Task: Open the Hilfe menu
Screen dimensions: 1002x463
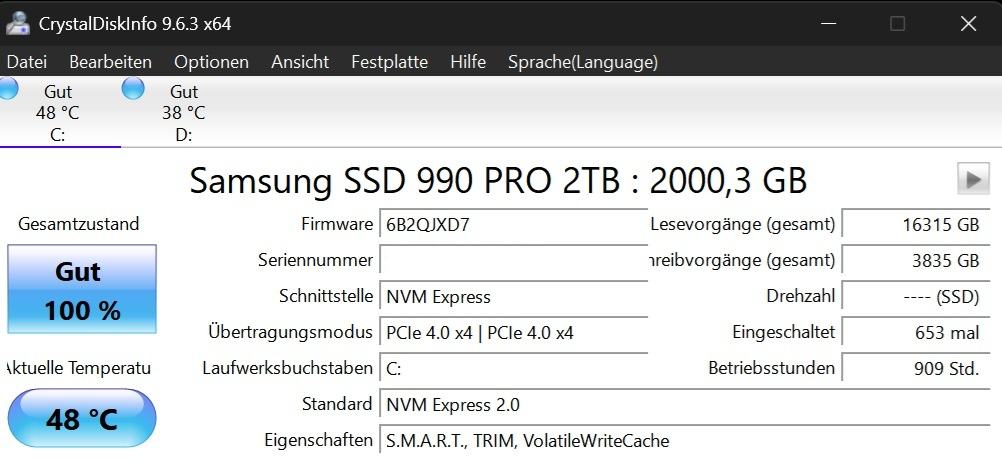Action: click(468, 62)
